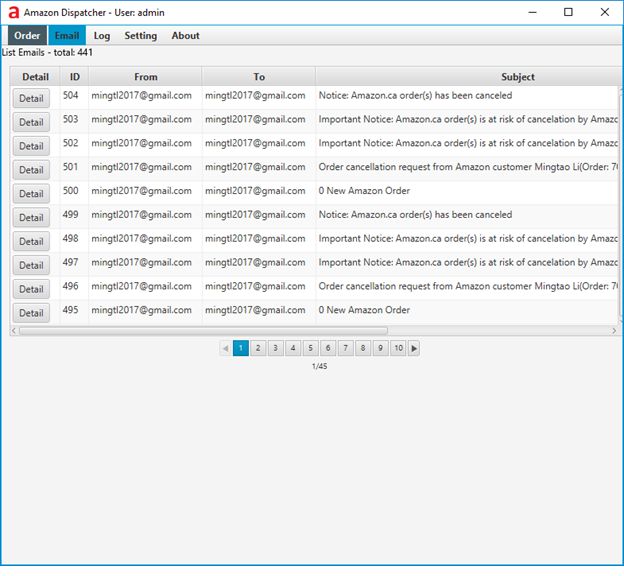The height and width of the screenshot is (576, 624).
Task: Select '0 New Amazon Order' in row 495
Action: click(x=364, y=310)
